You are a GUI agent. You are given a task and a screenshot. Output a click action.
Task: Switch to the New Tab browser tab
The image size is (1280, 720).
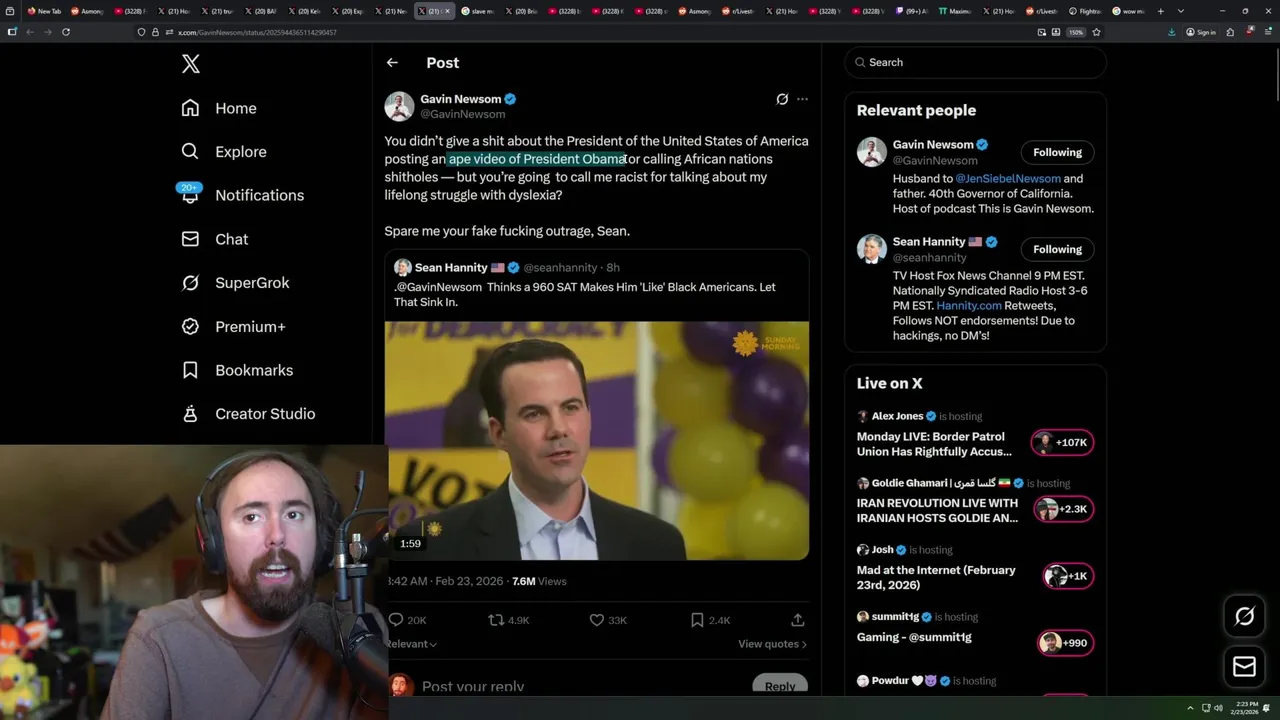[44, 11]
